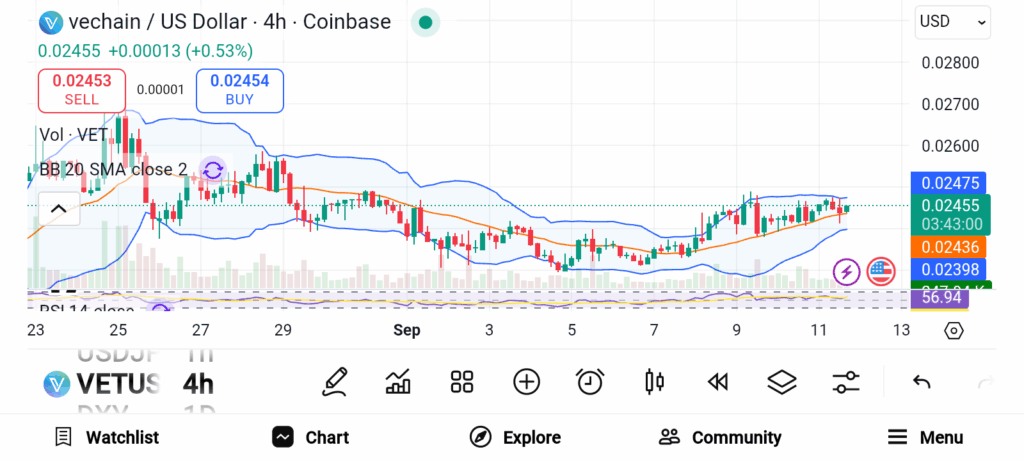Go to the Explore tab

pyautogui.click(x=515, y=437)
